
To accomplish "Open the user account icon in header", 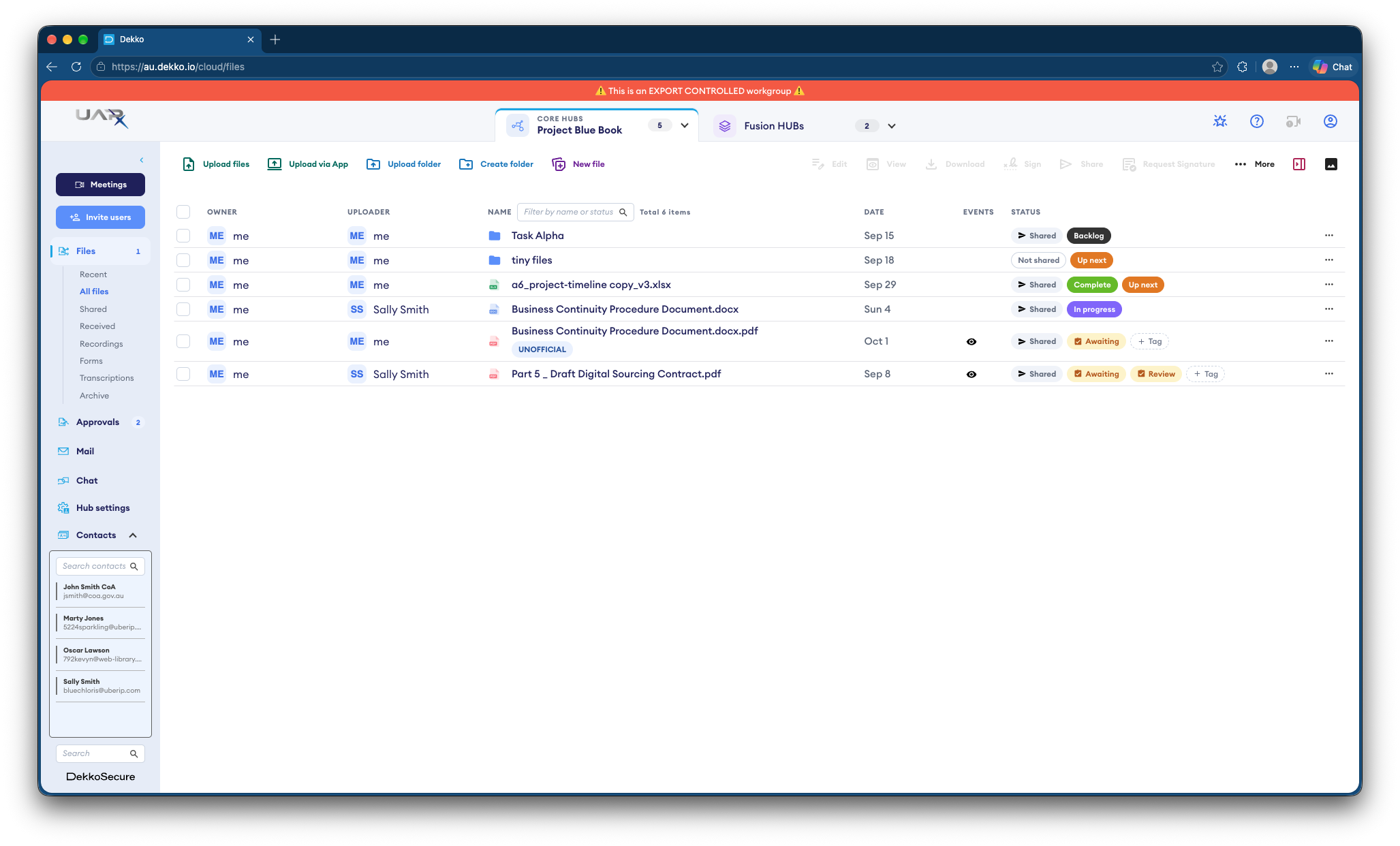I will pyautogui.click(x=1331, y=121).
